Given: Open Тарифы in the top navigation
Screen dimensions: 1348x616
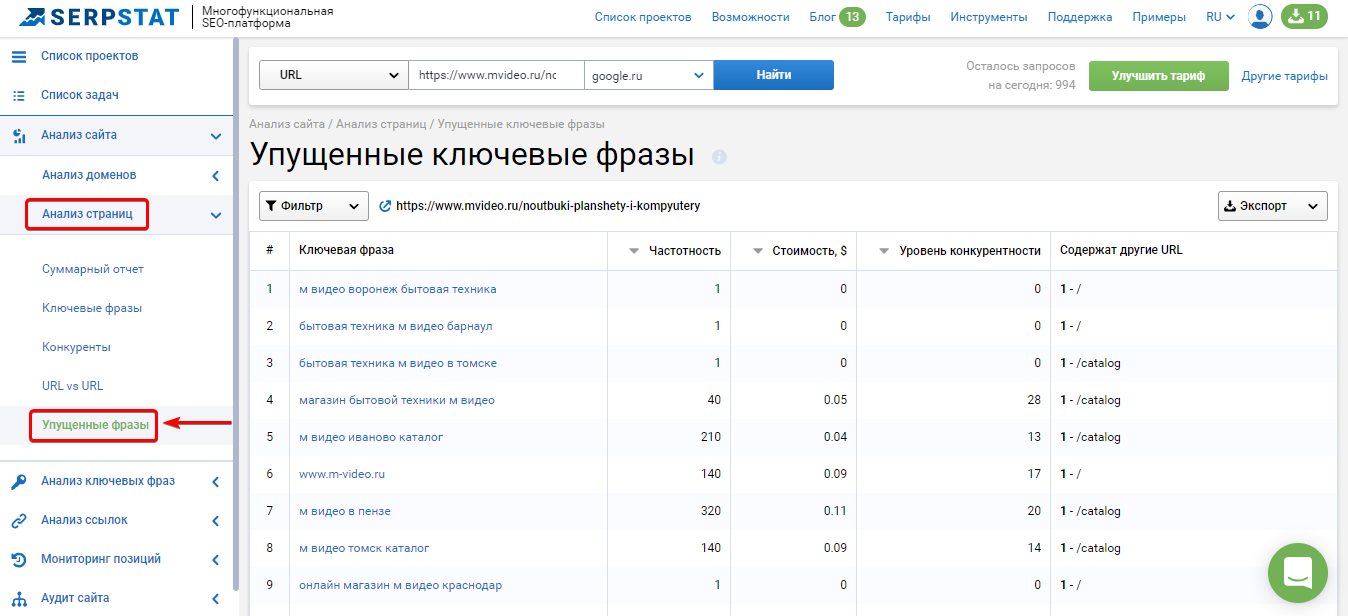Looking at the screenshot, I should tap(908, 17).
